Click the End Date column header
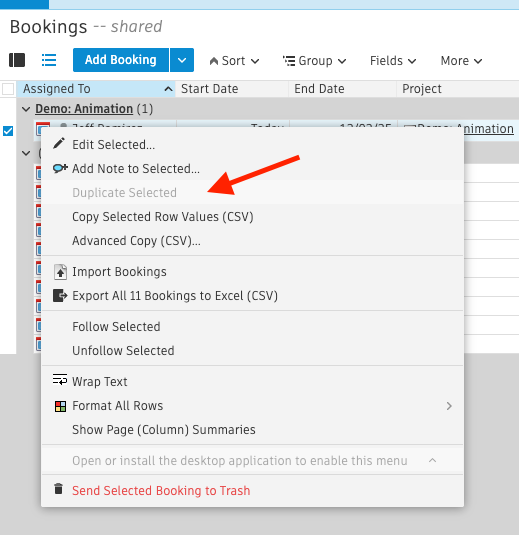The width and height of the screenshot is (519, 535). point(343,89)
